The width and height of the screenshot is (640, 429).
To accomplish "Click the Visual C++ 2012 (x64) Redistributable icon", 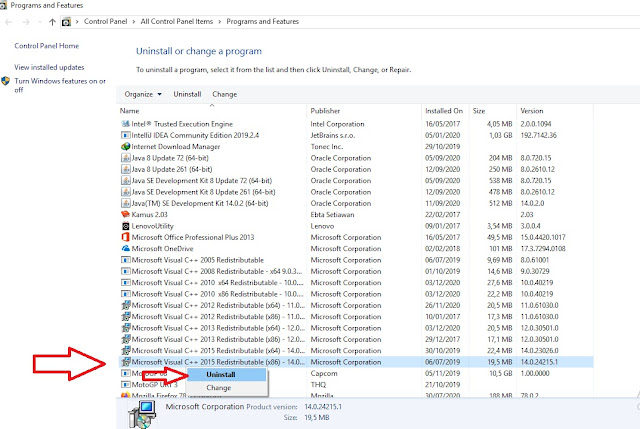I will (126, 305).
